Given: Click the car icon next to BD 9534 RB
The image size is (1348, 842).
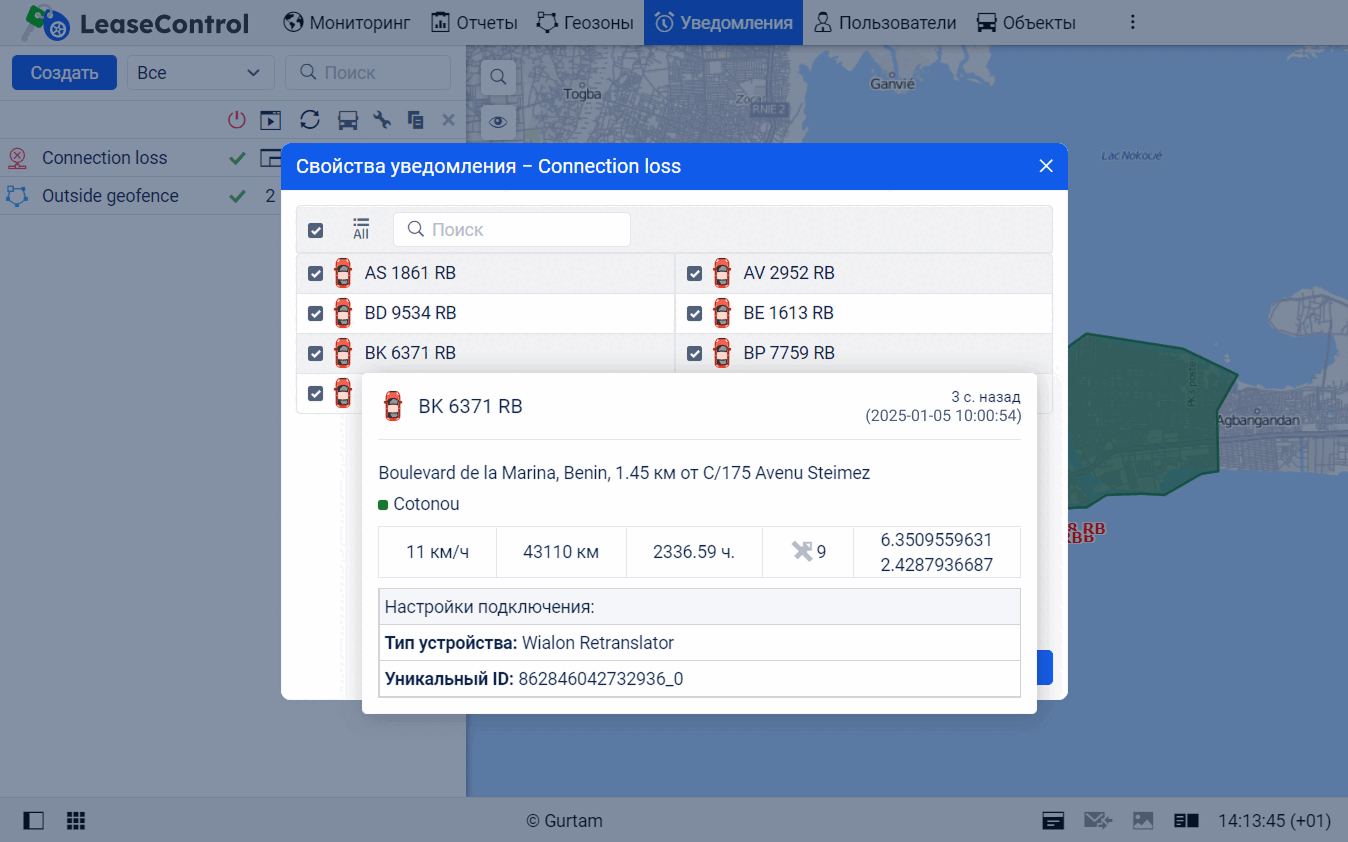Looking at the screenshot, I should 343,313.
